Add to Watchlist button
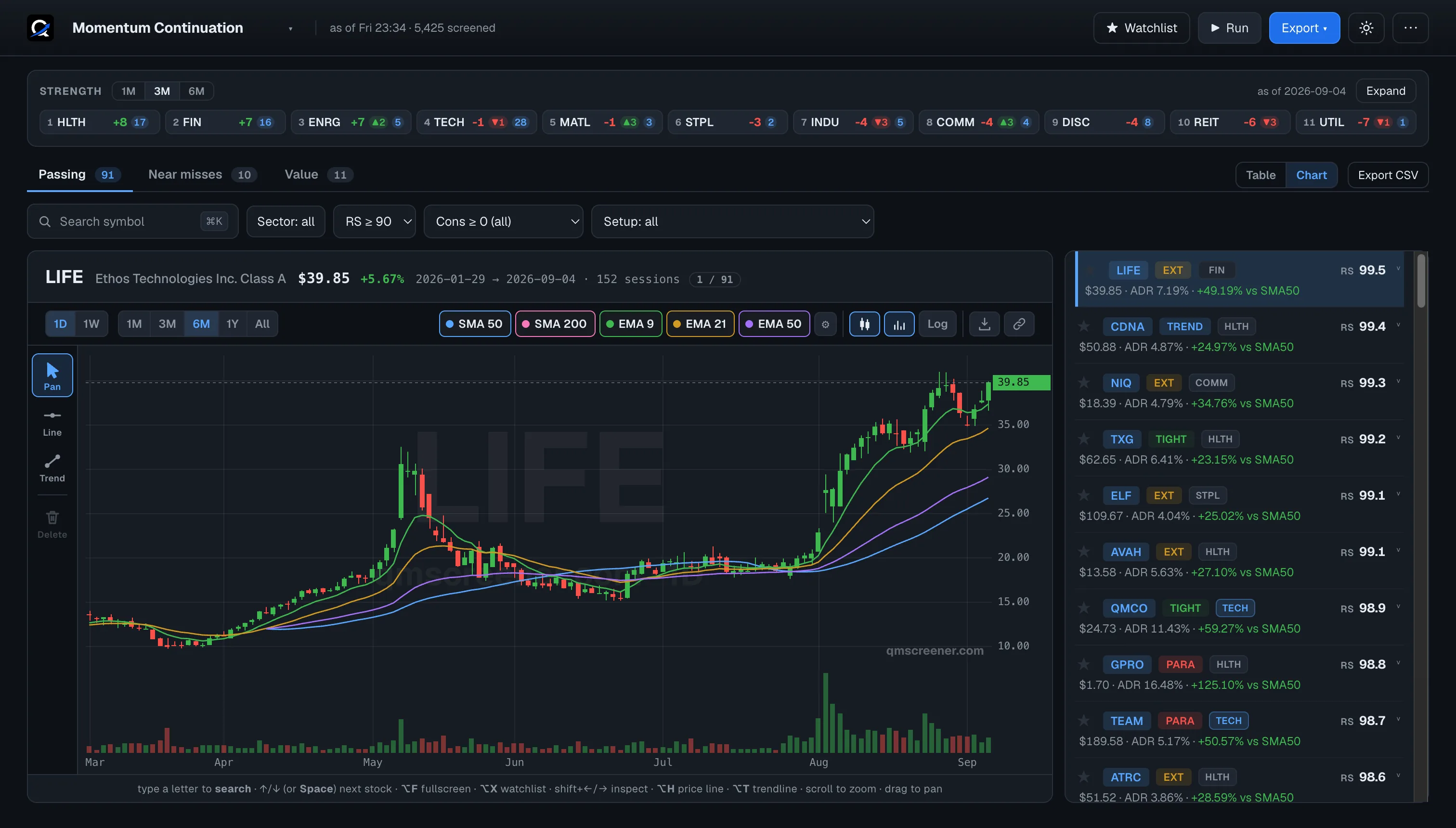Screen dimensions: 1456x828 pyautogui.click(x=1142, y=28)
